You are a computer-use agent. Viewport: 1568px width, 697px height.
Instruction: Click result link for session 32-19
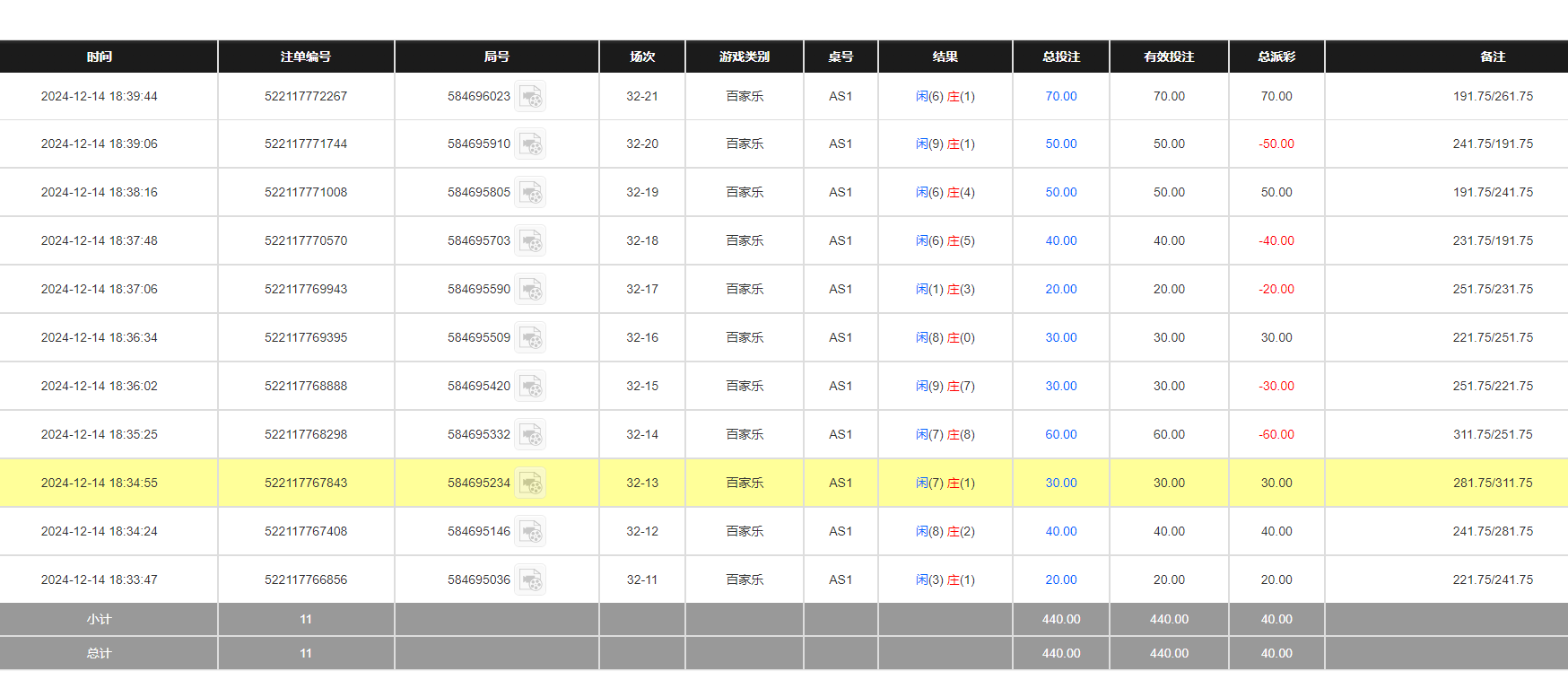(945, 192)
